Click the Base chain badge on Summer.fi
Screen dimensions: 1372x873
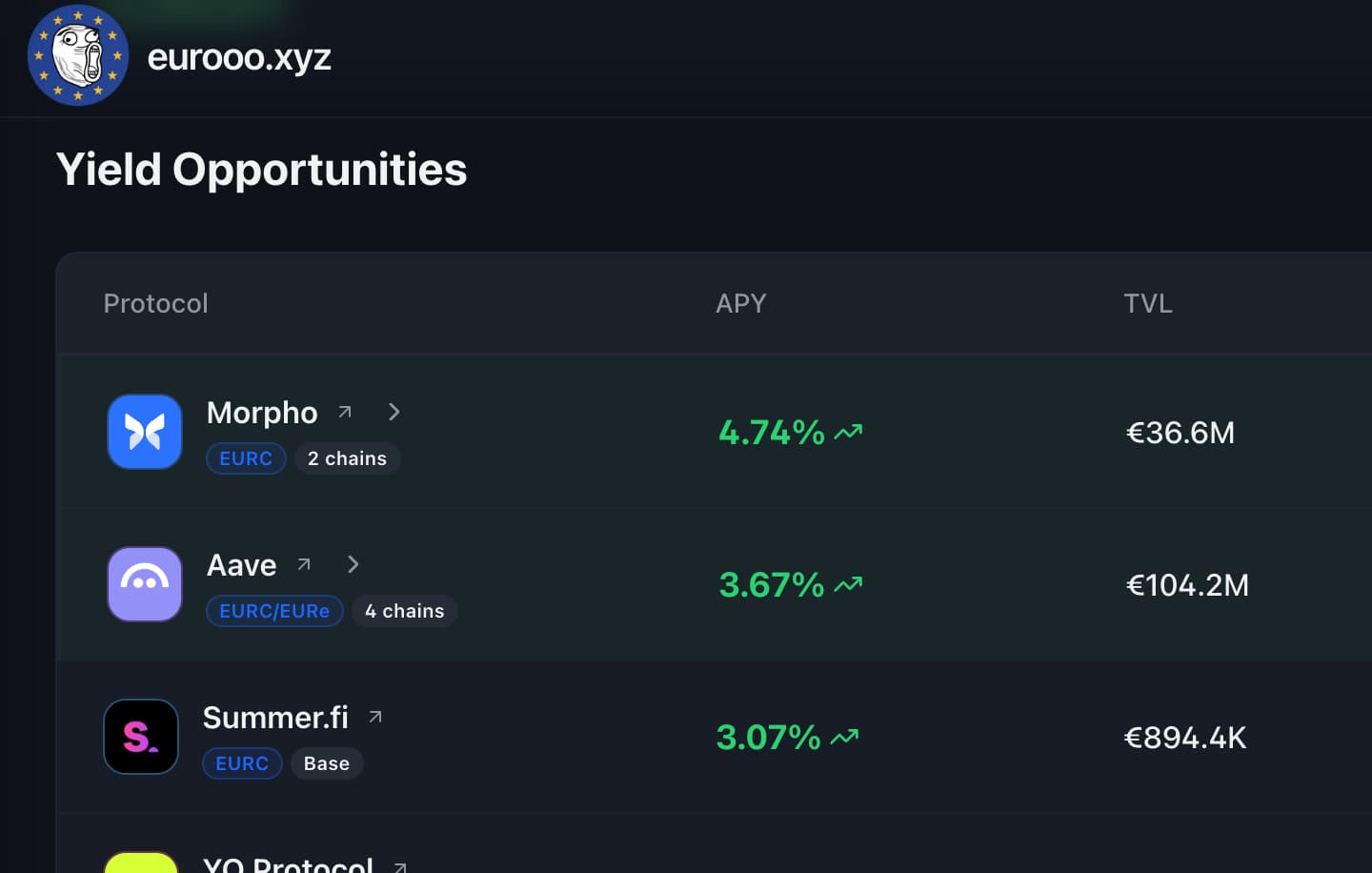(x=326, y=763)
